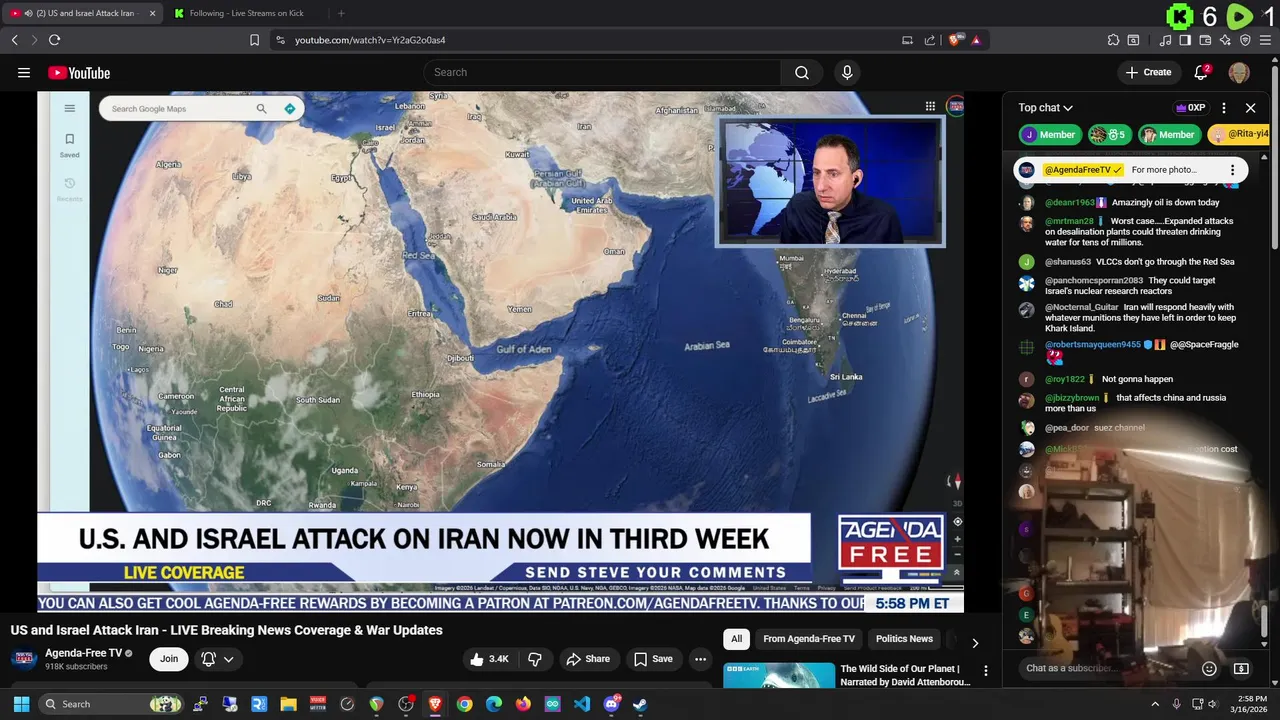Switch to the Kick Live Streams tab

[x=247, y=13]
